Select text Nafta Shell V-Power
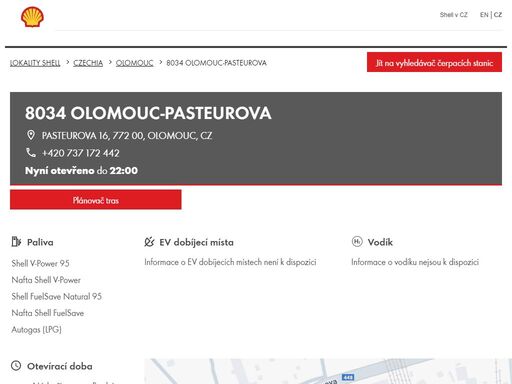 tap(46, 280)
